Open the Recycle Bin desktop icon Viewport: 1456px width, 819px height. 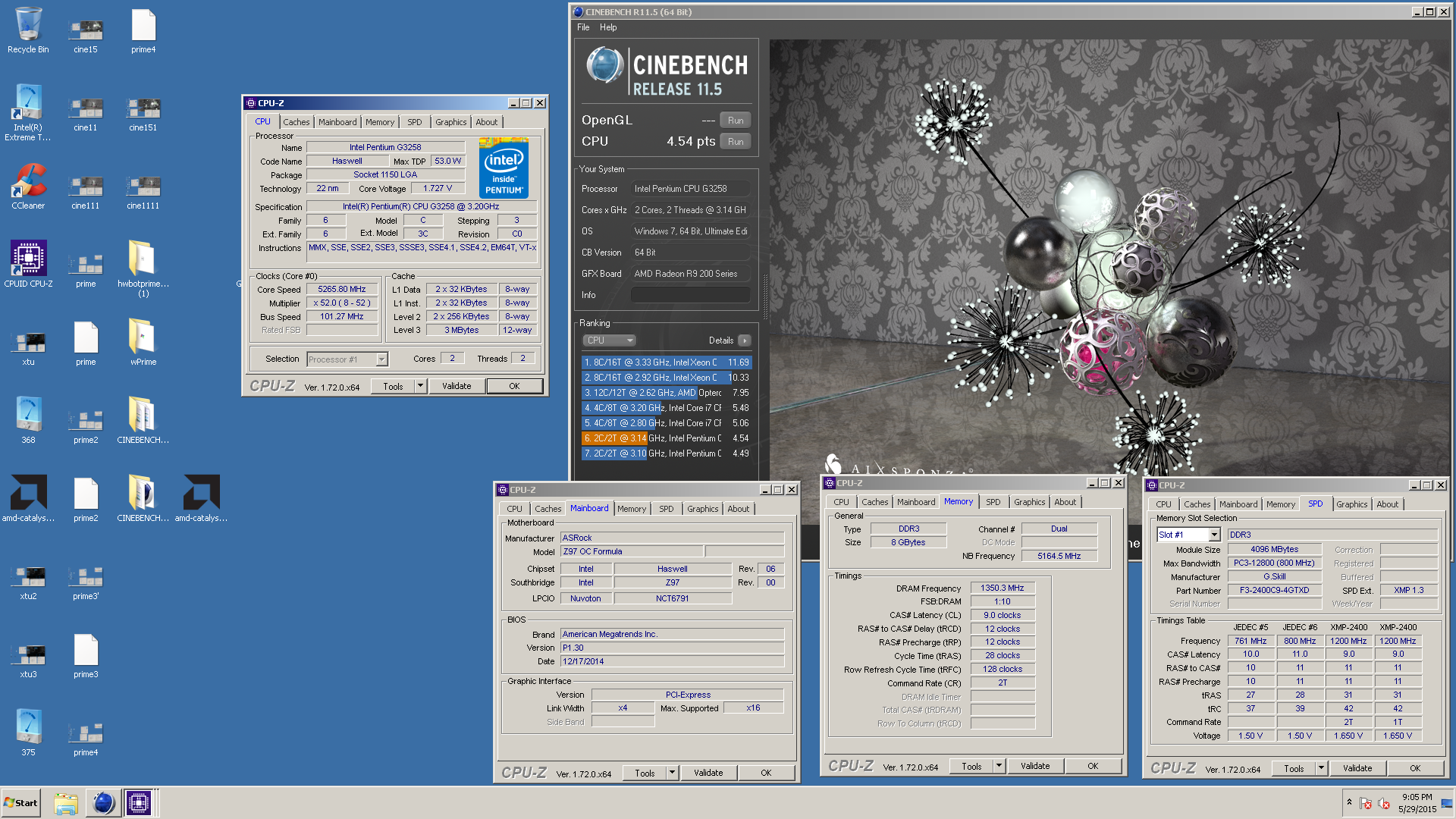click(x=28, y=30)
